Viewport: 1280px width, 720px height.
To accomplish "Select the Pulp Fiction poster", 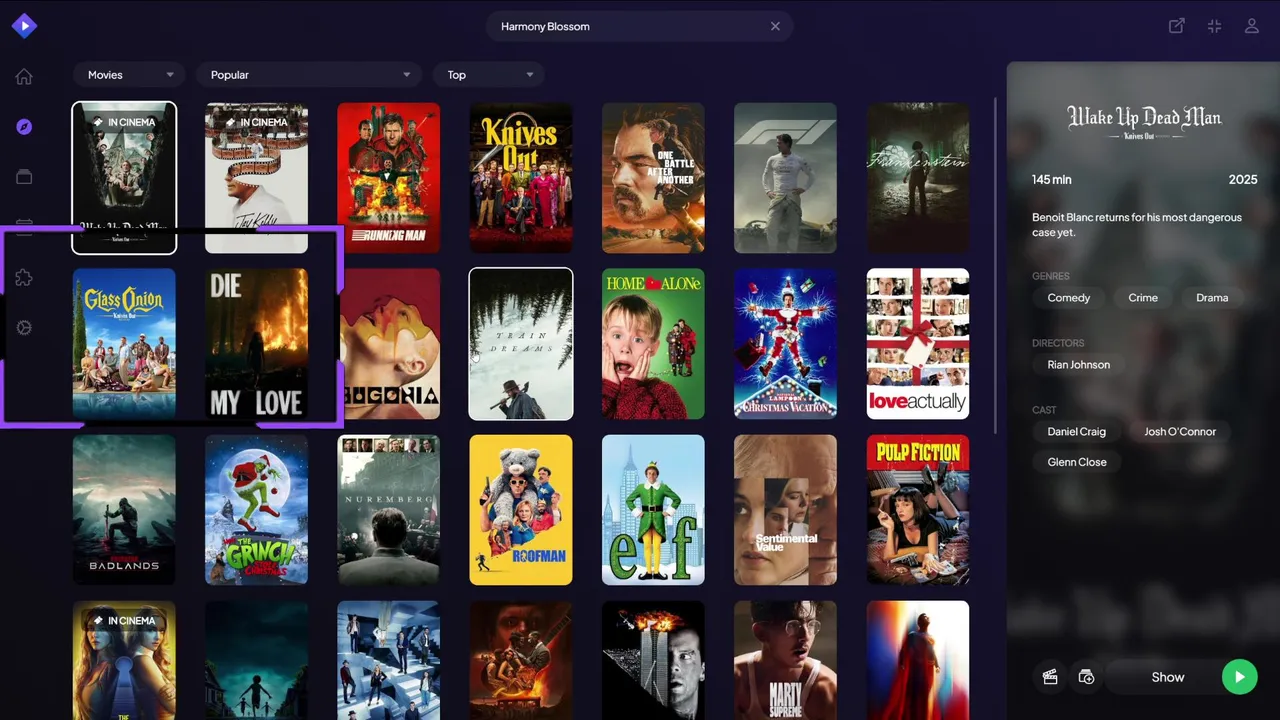I will pyautogui.click(x=918, y=510).
